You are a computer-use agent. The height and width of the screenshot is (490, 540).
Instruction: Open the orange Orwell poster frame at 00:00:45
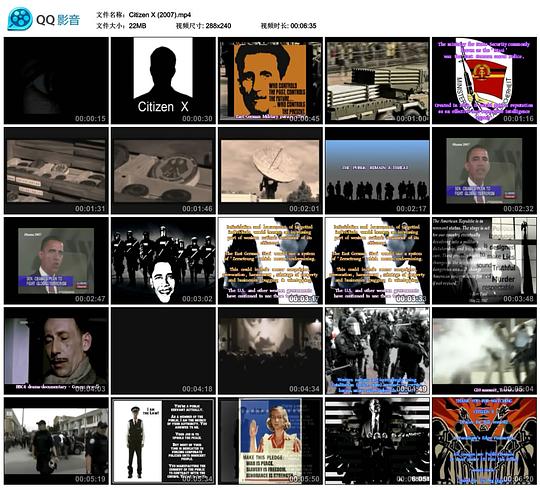pyautogui.click(x=270, y=81)
